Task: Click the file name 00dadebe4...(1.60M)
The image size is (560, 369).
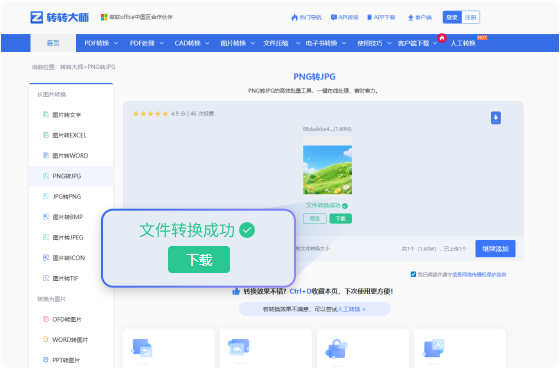Action: [327, 129]
